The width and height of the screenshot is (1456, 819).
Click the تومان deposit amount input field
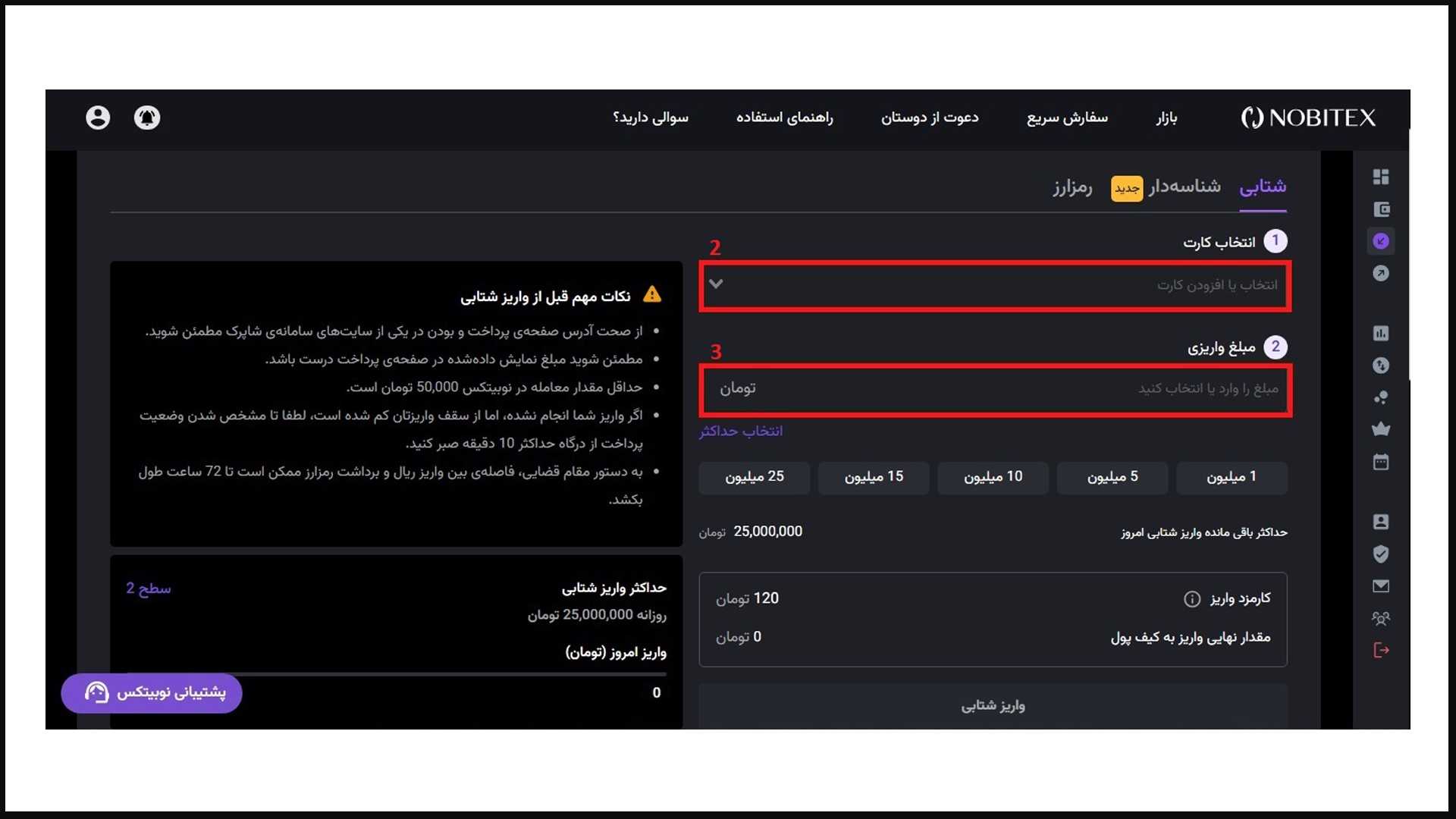(995, 389)
